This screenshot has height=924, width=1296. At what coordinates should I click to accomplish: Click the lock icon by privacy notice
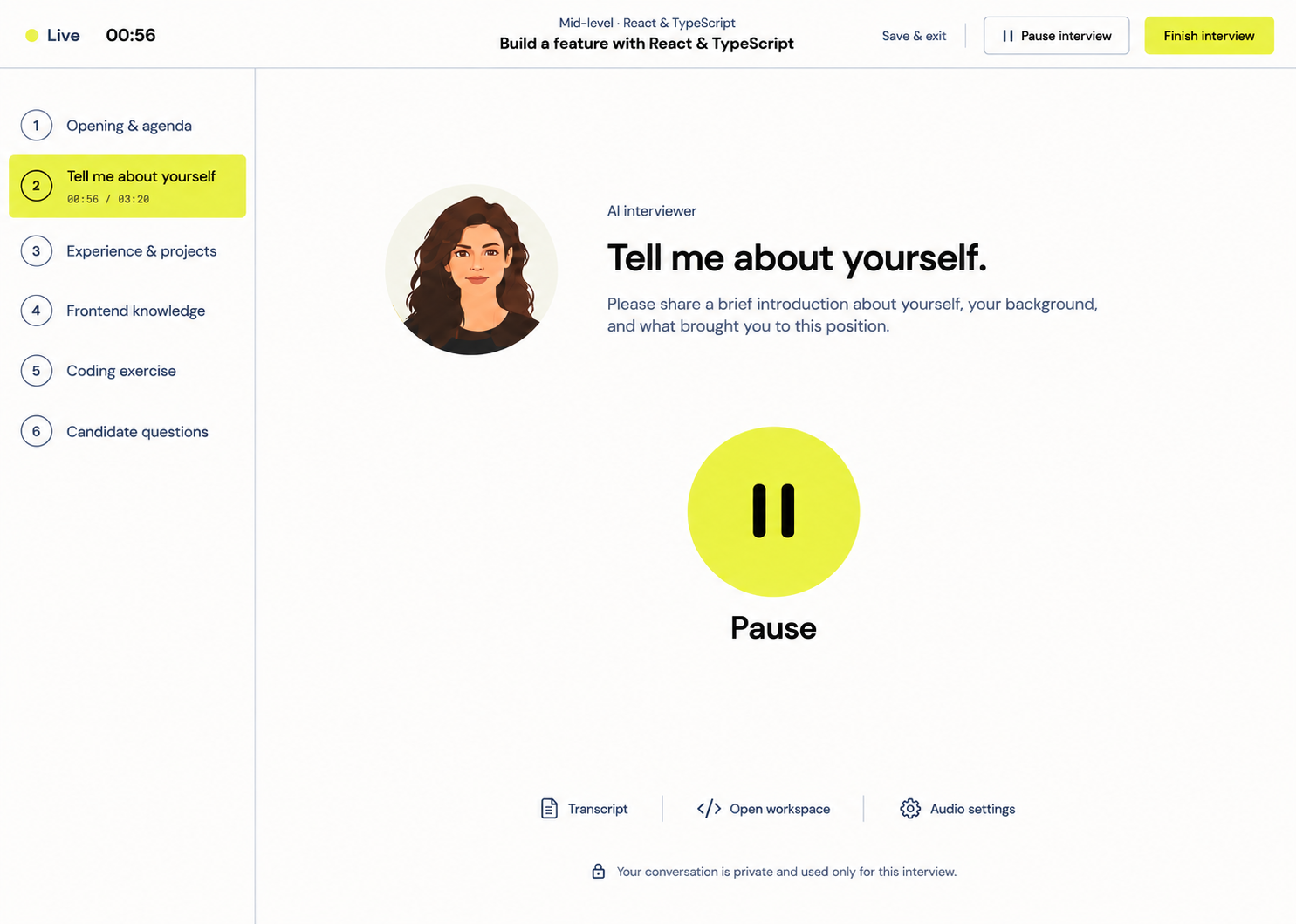click(x=599, y=871)
